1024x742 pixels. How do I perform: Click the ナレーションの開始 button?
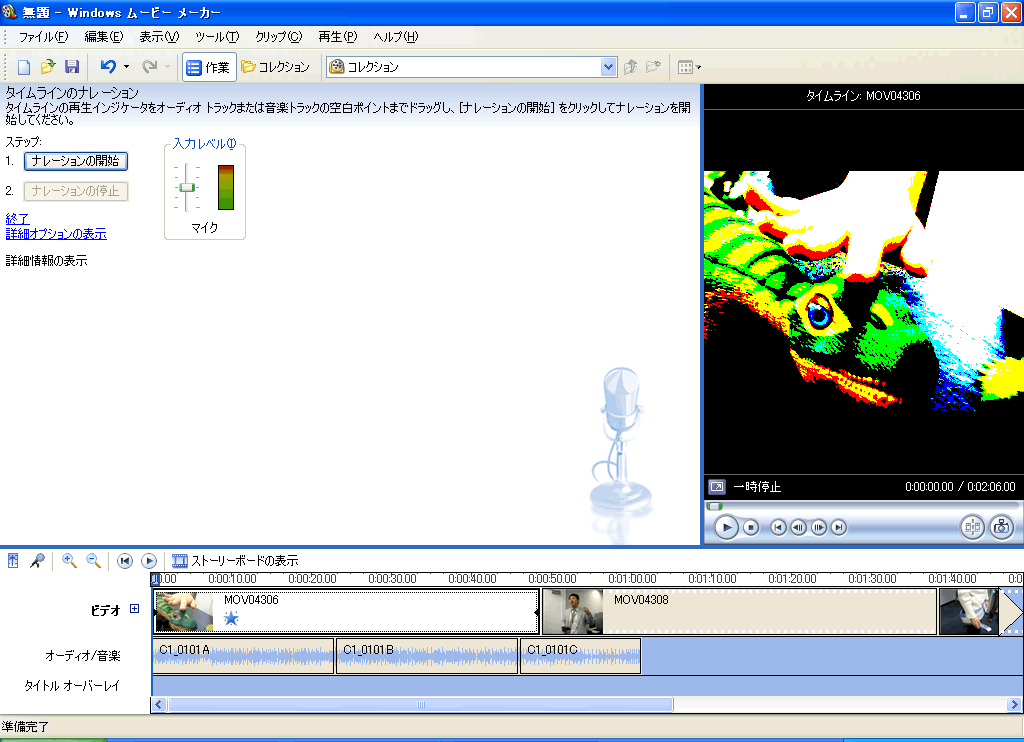[75, 161]
